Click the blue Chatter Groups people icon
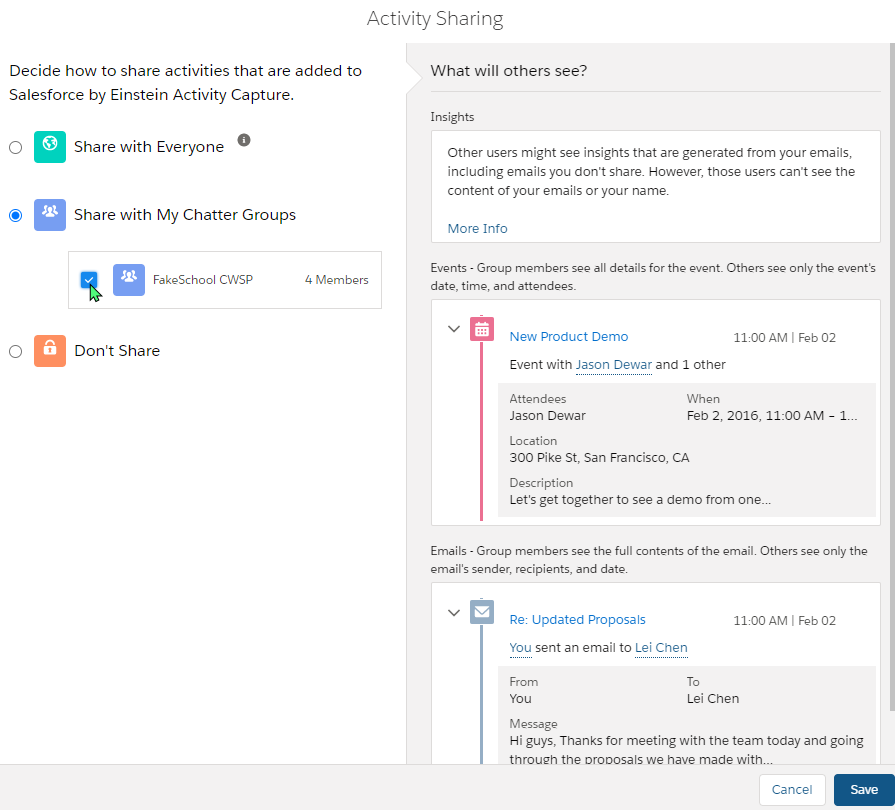The image size is (895, 810). coord(50,215)
